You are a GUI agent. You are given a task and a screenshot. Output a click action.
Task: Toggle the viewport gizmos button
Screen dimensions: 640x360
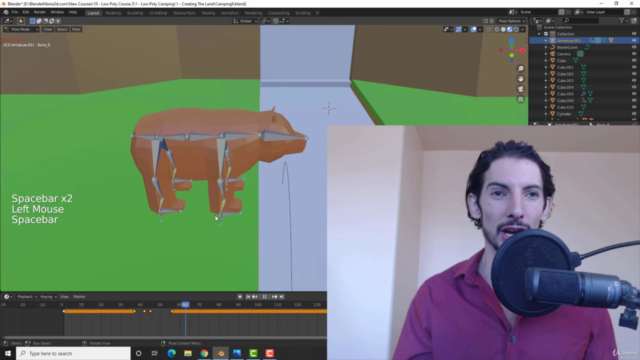(459, 29)
